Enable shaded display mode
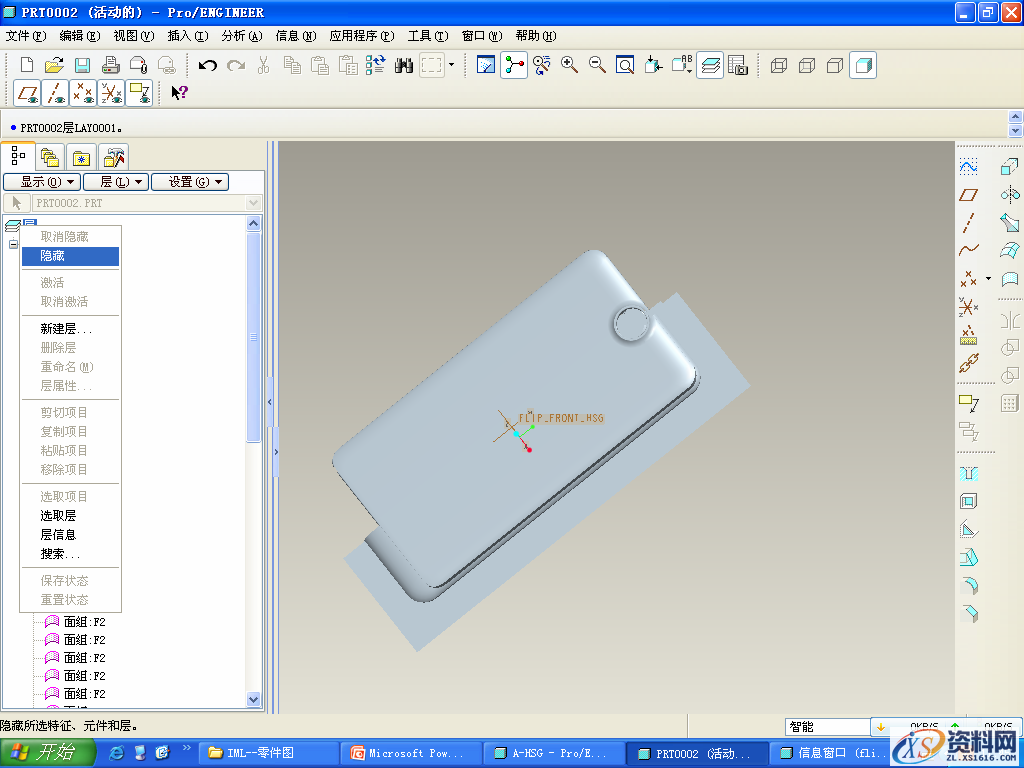The image size is (1024, 768). click(863, 65)
